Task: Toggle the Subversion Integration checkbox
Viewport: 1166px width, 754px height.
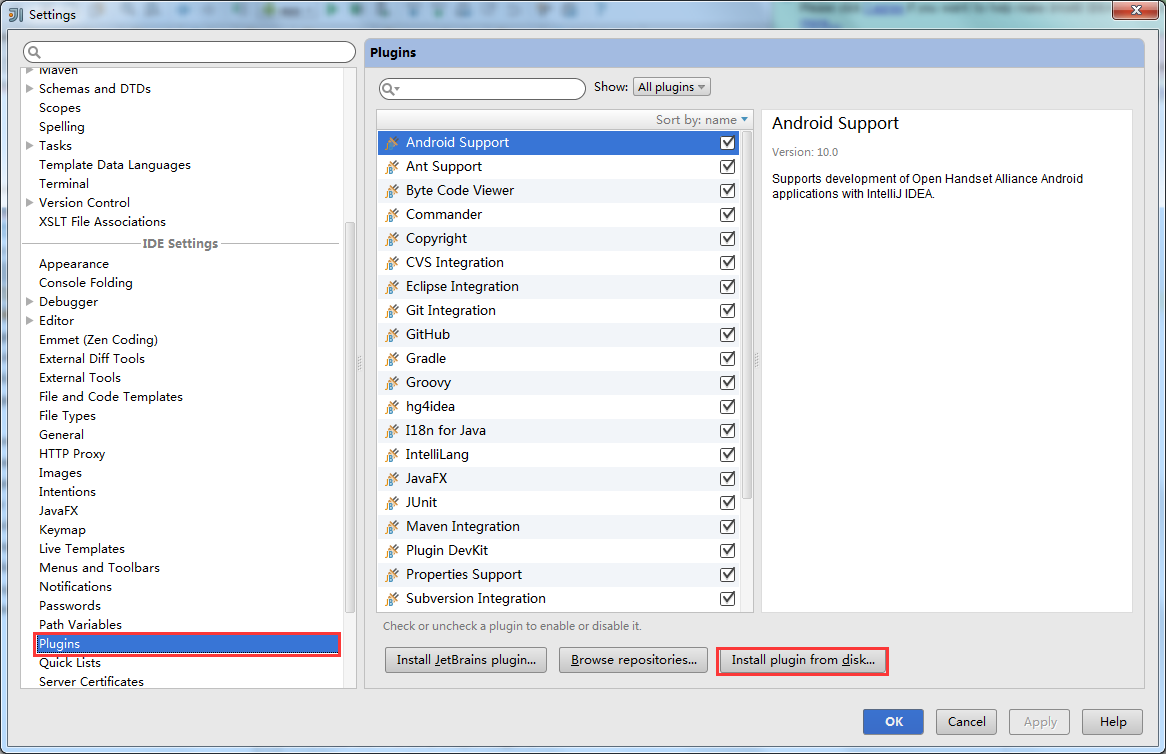Action: [x=727, y=599]
